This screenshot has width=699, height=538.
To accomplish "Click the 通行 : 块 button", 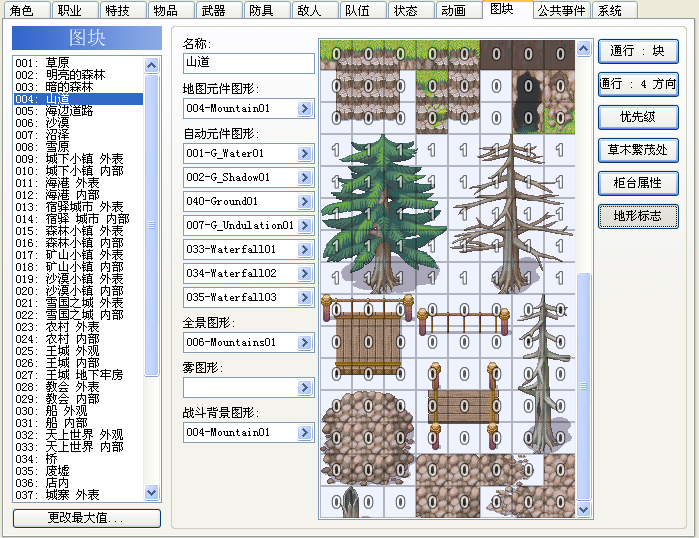I will (638, 51).
